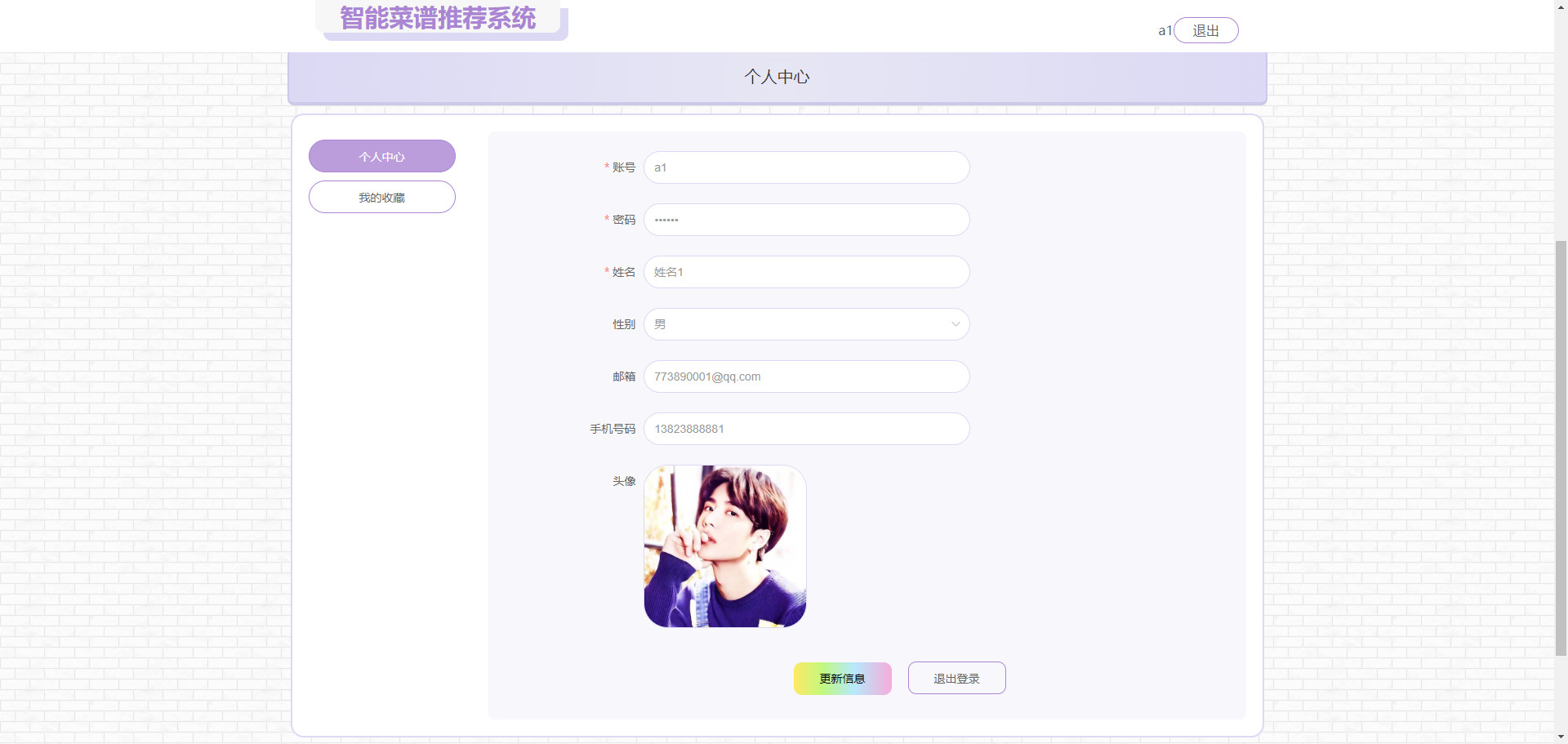Focus the 密码 password field
This screenshot has height=744, width=1568.
(807, 220)
